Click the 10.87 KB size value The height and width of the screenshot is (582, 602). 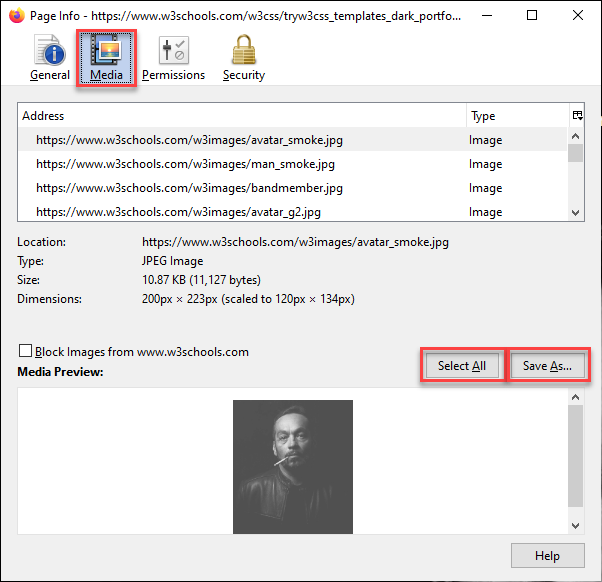coord(201,280)
